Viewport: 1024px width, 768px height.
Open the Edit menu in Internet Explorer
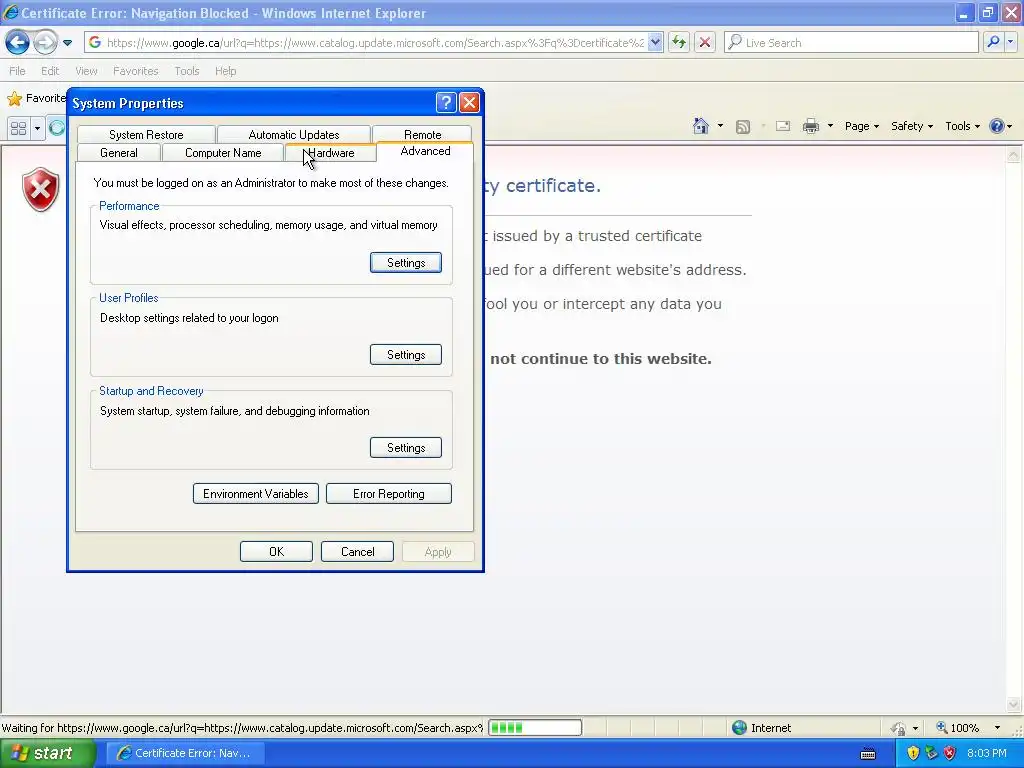tap(50, 71)
